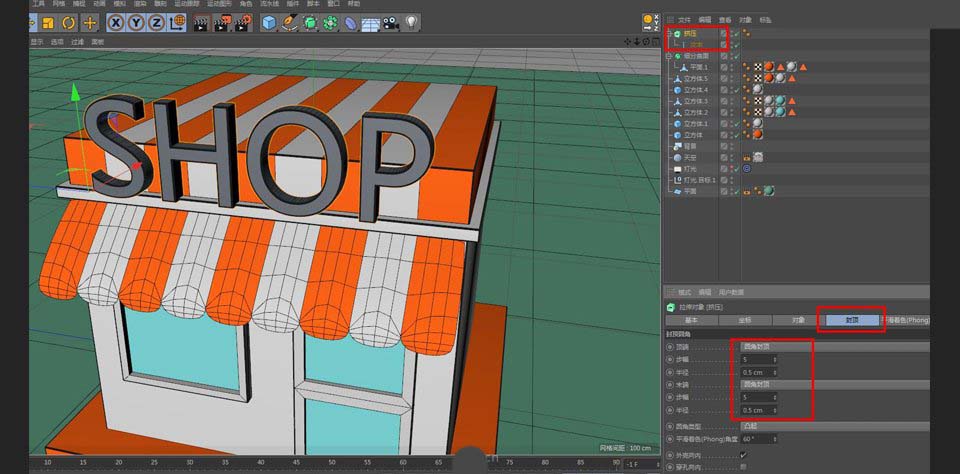960x474 pixels.
Task: Toggle the 穿孔向内 checkbox
Action: point(742,467)
